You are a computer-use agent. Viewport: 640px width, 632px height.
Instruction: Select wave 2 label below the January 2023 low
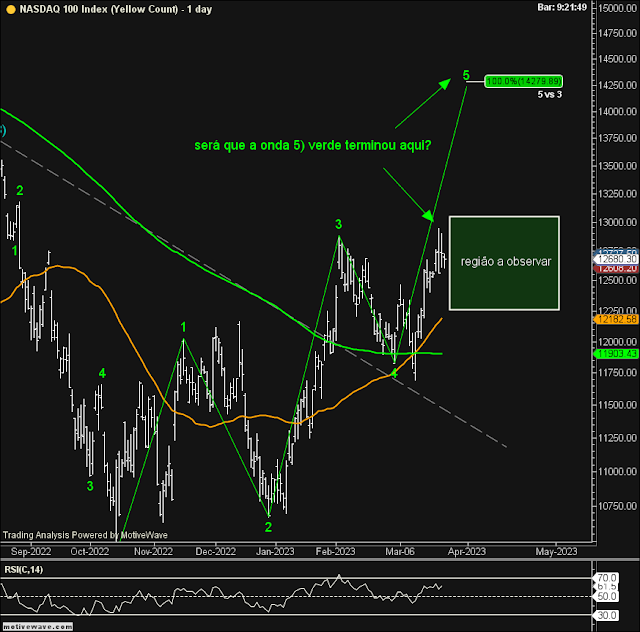[268, 527]
